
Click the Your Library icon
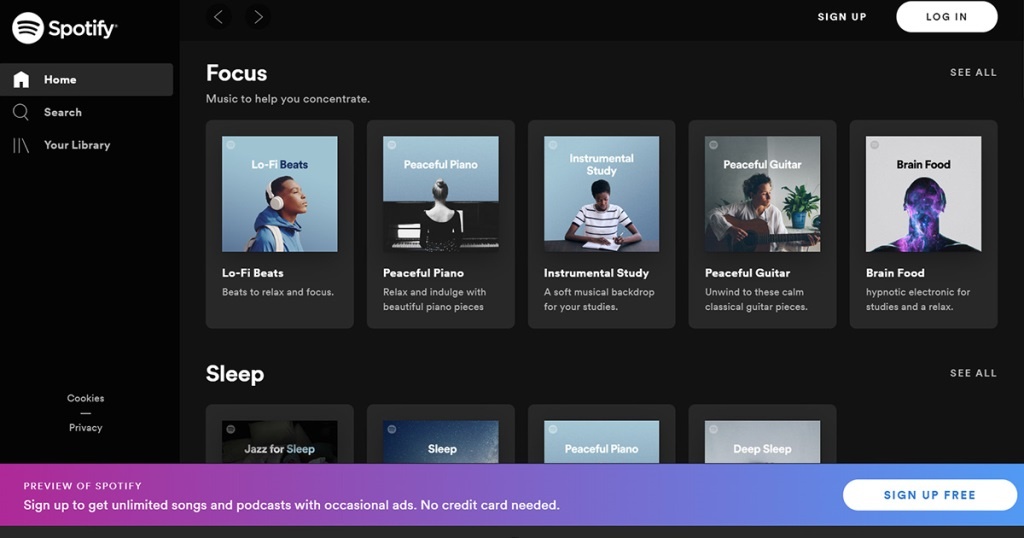coord(21,145)
